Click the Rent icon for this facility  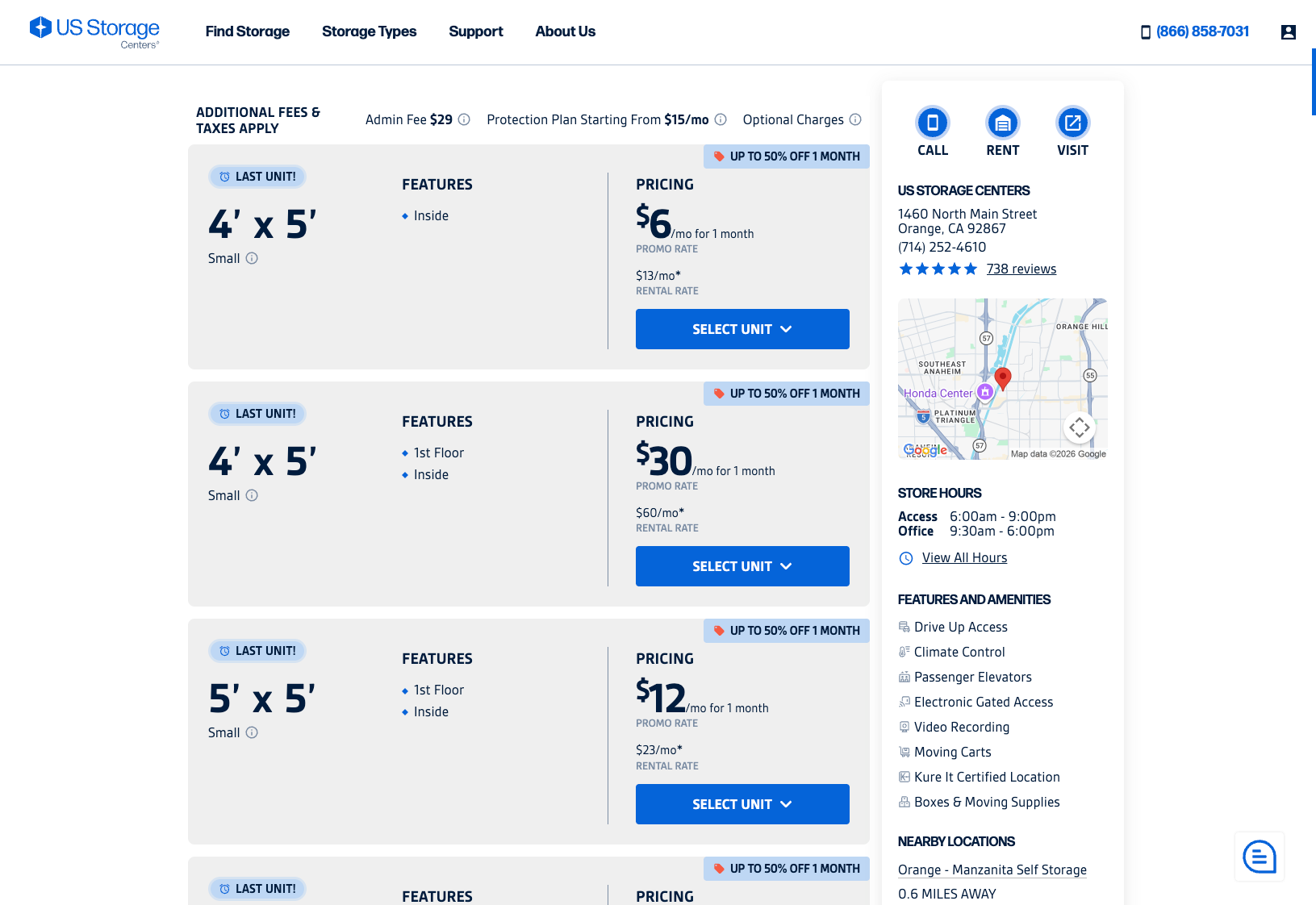coord(1002,124)
